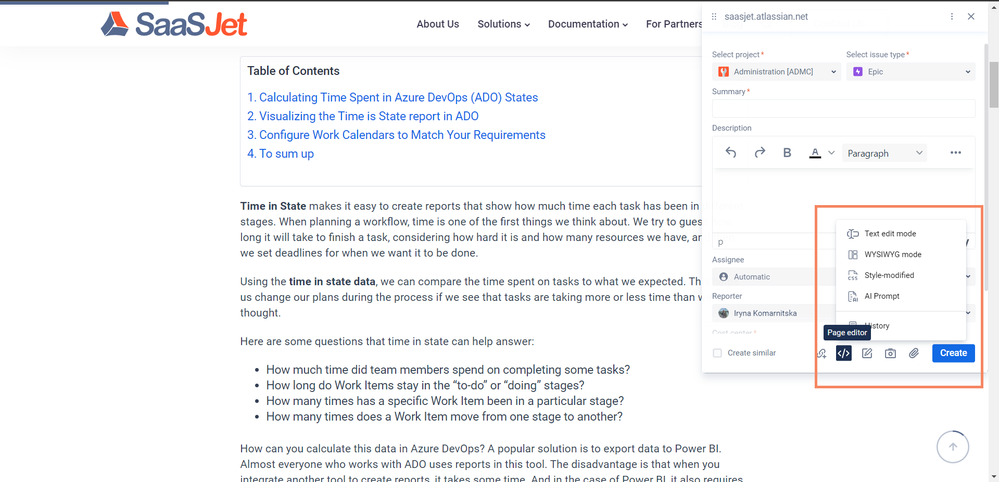Select Style-modified menu item
999x482 pixels.
pos(901,276)
